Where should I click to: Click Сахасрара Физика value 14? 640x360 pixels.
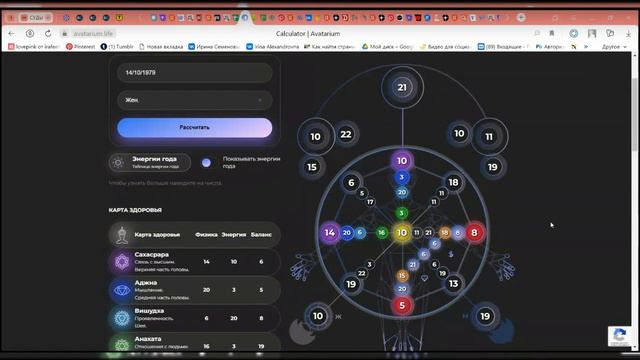(x=207, y=262)
